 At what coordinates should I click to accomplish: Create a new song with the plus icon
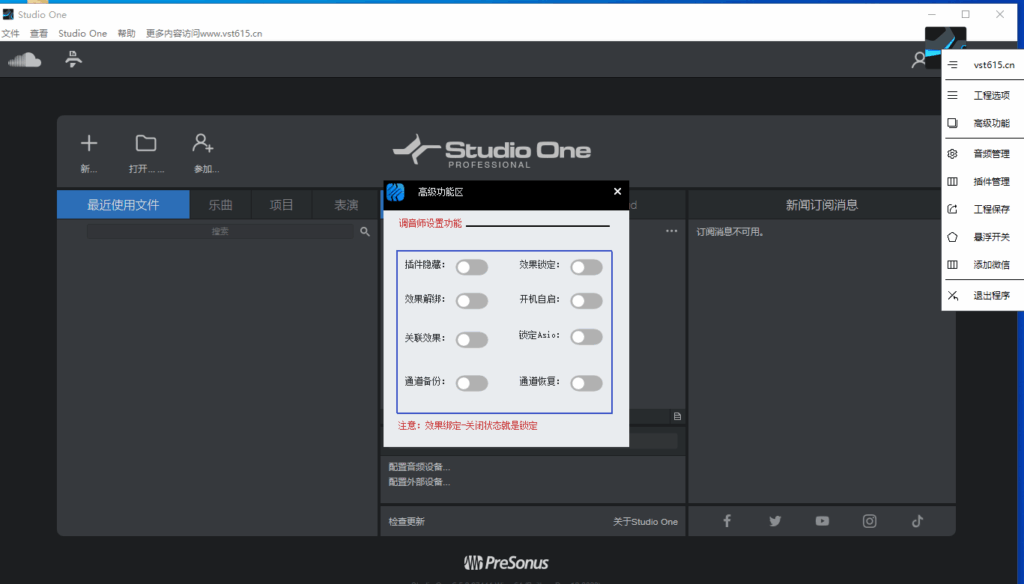[89, 142]
